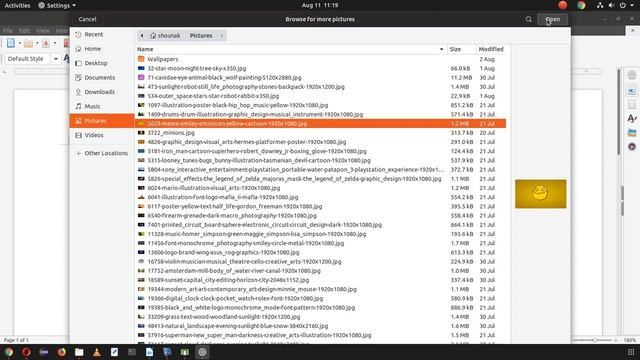The height and width of the screenshot is (360, 640).
Task: Select 6024-mario-illustration-visual_arts file
Action: (x=320, y=188)
